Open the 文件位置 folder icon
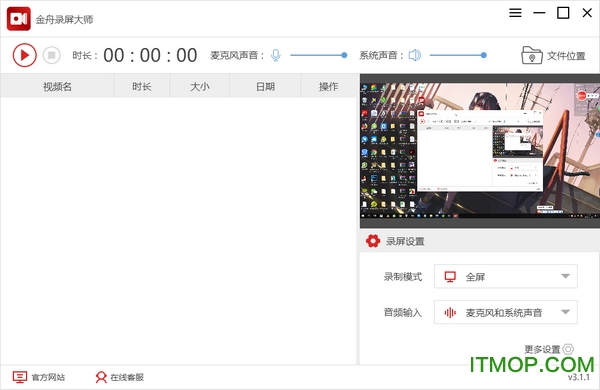 coord(532,55)
